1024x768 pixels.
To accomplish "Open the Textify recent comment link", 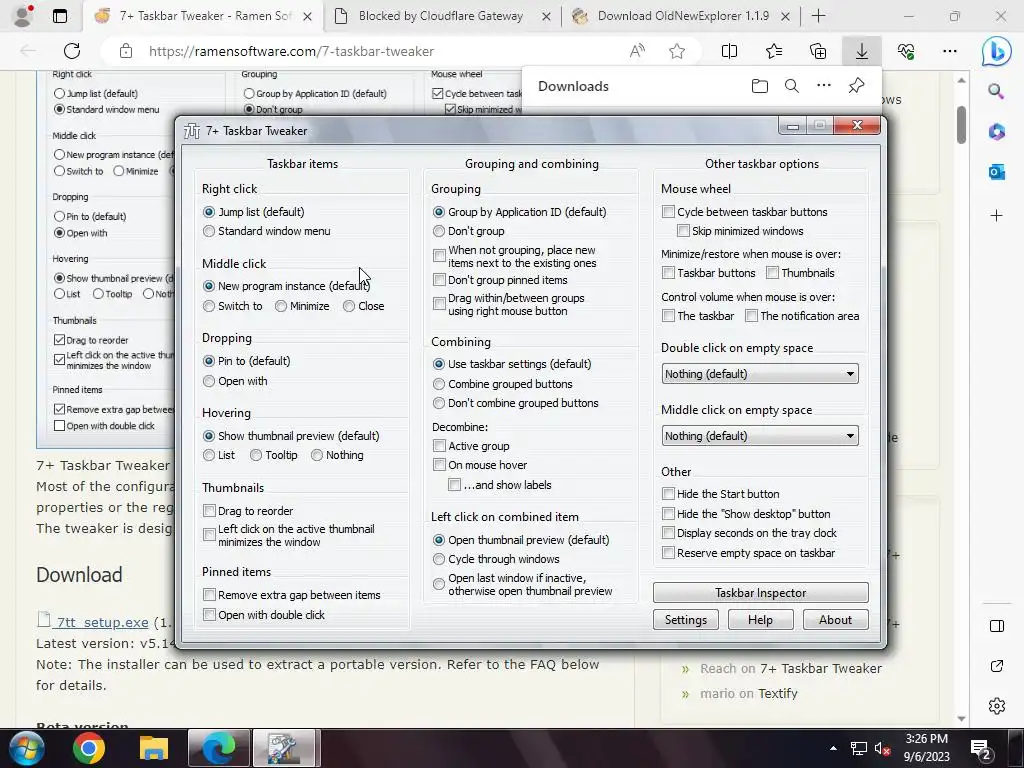I will [777, 694].
